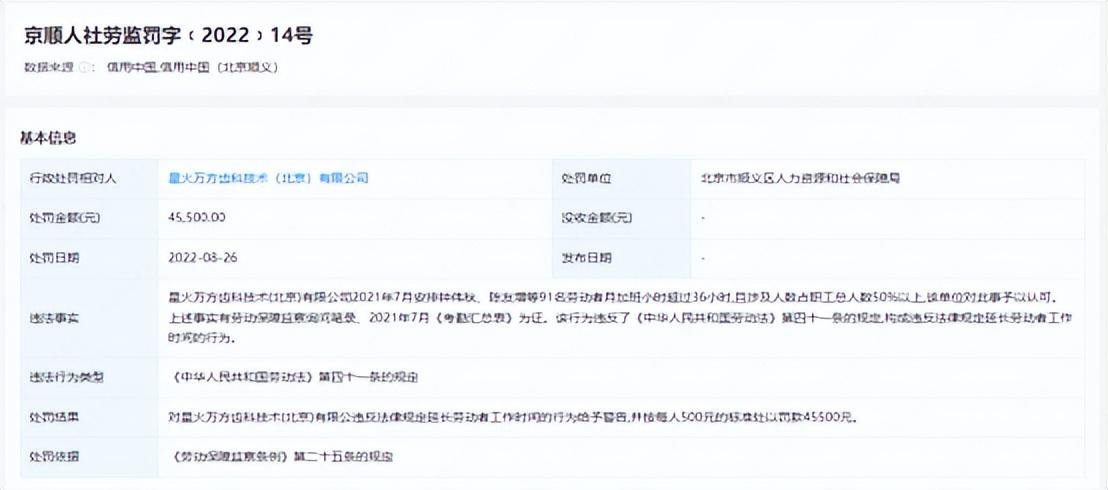Viewport: 1108px width, 490px height.
Task: Select the authority 北京市顺义区人力资源和社会保障局
Action: [800, 178]
